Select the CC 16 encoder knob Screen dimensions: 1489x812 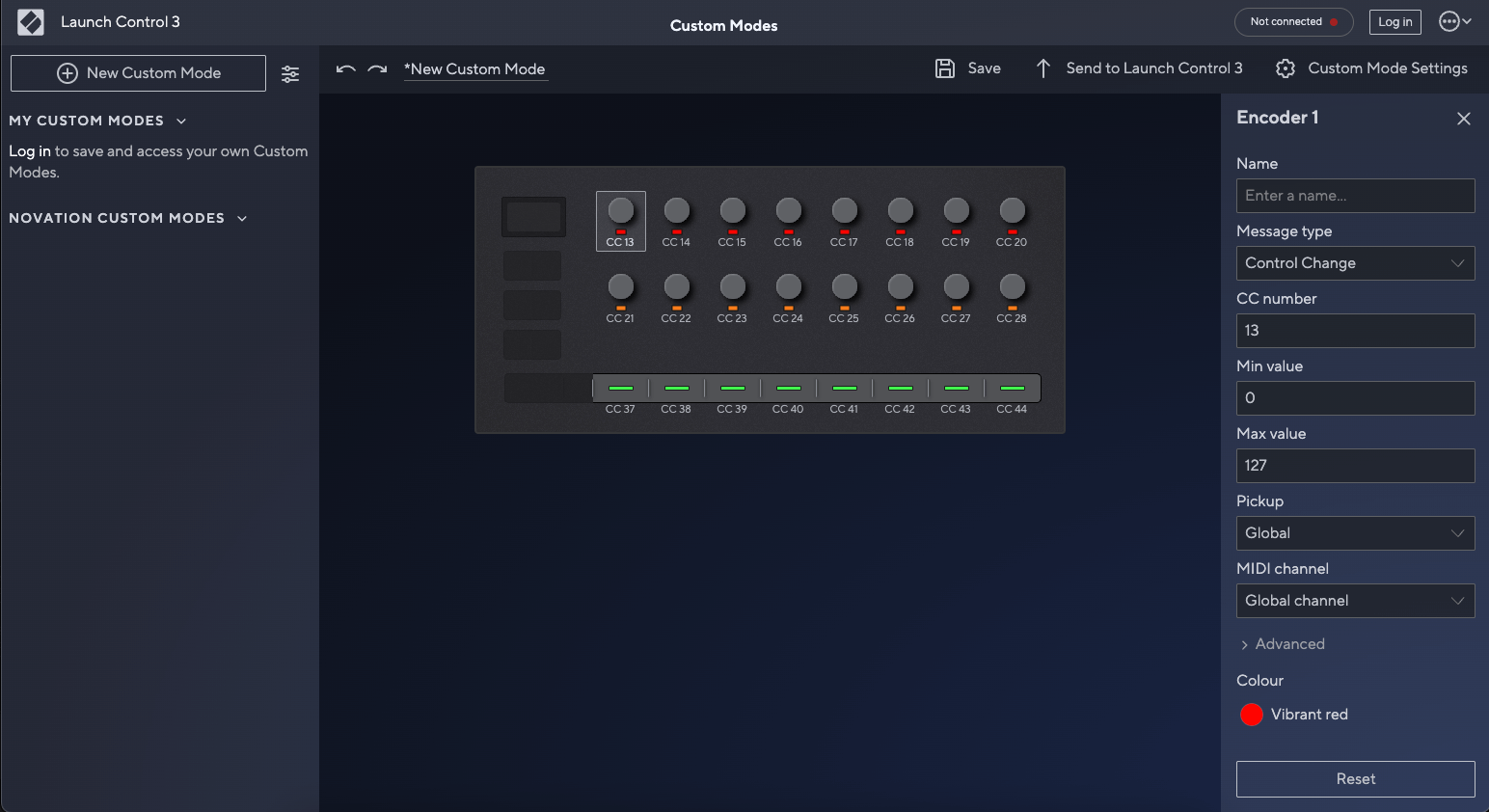(789, 210)
